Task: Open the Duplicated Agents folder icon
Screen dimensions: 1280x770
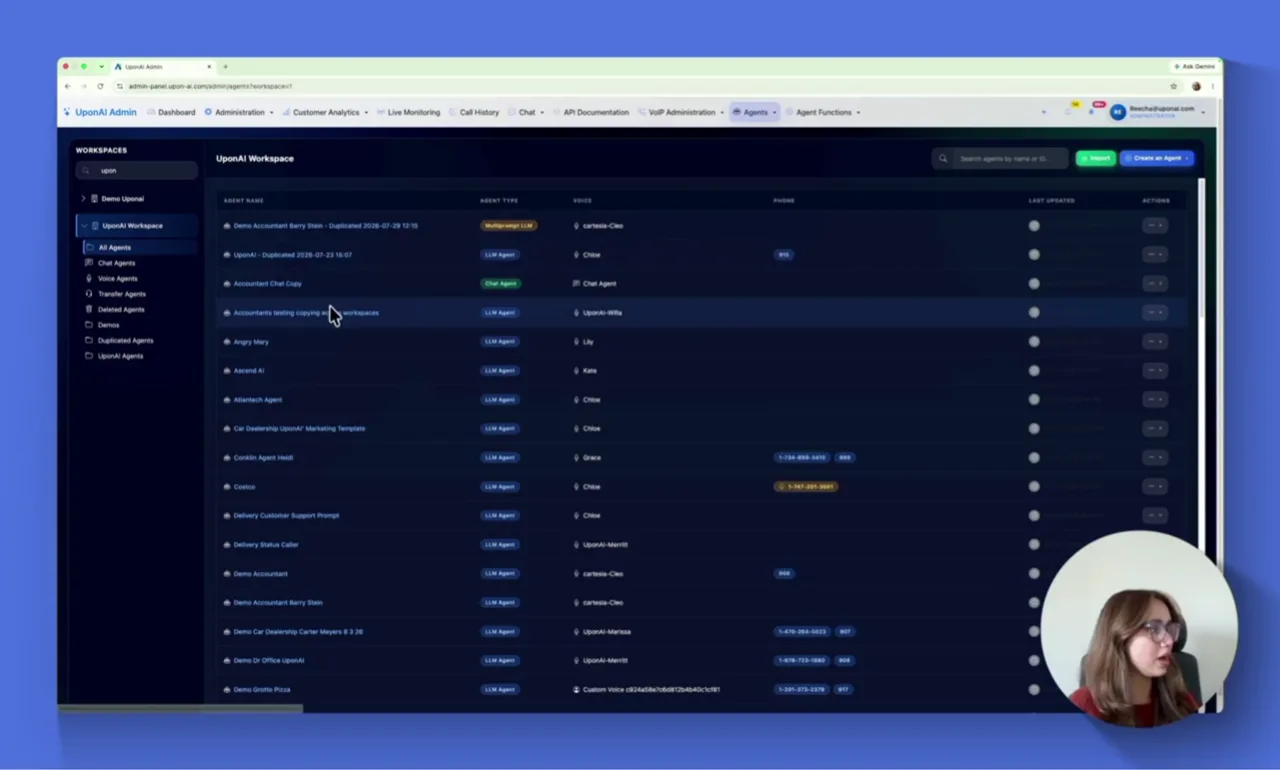Action: 89,341
